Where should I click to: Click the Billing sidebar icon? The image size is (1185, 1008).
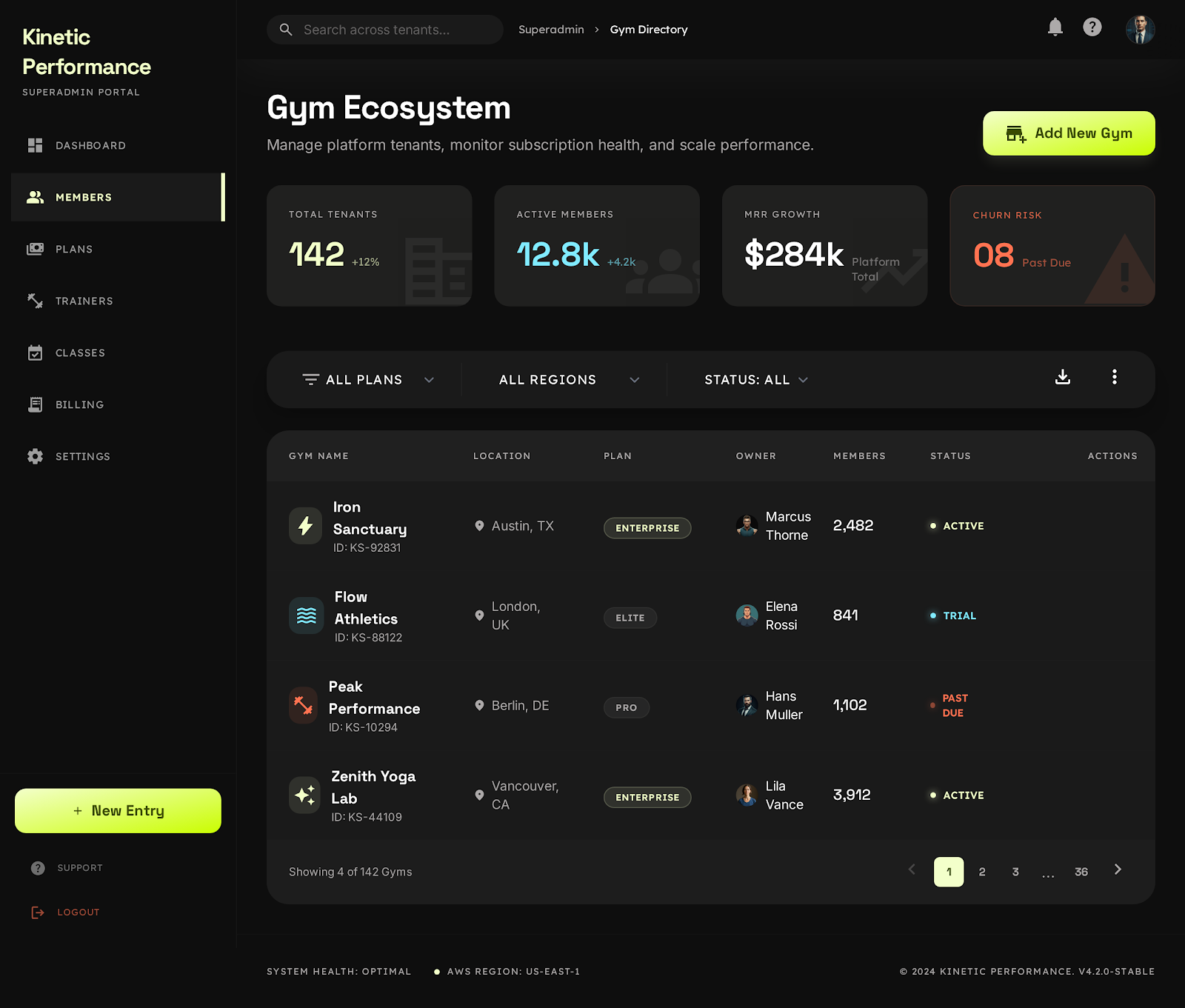[35, 404]
